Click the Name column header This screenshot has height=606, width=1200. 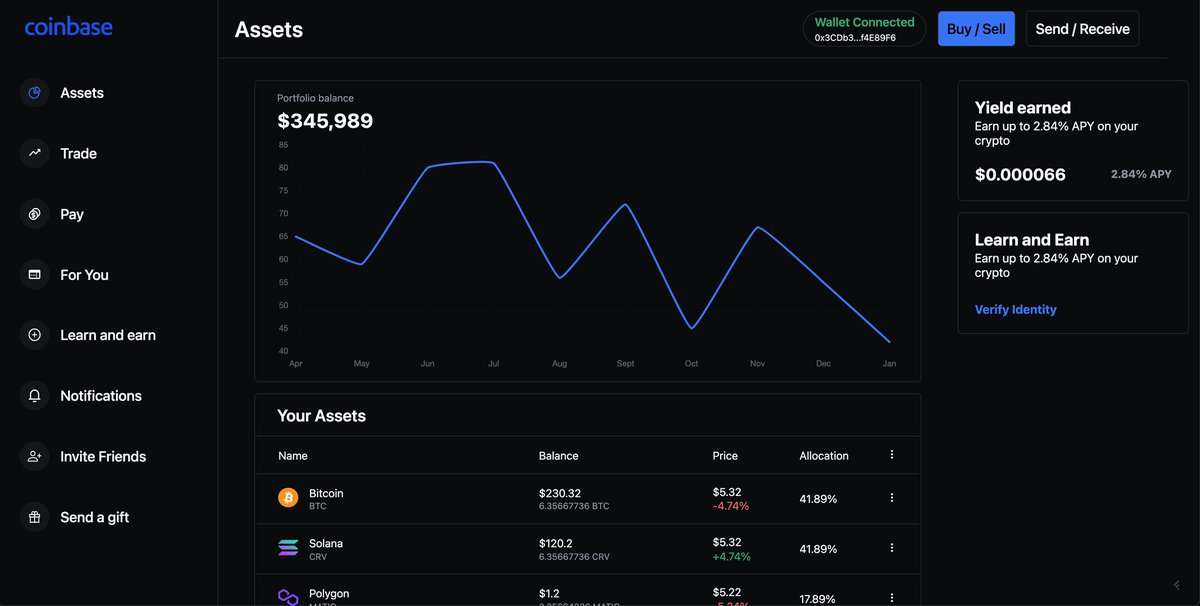[293, 455]
